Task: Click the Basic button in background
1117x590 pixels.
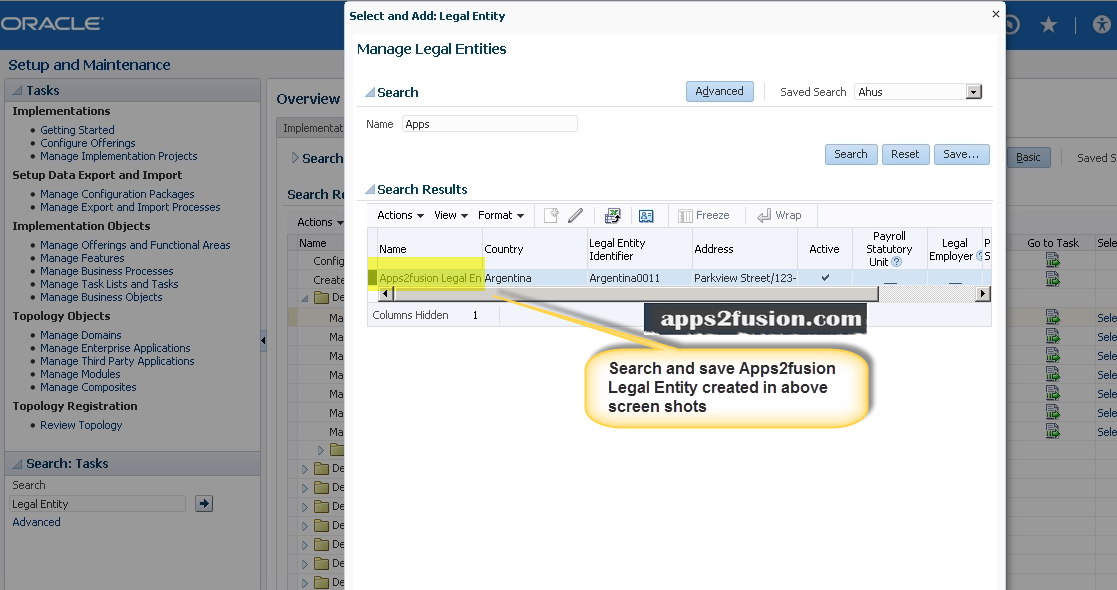Action: [x=1028, y=157]
